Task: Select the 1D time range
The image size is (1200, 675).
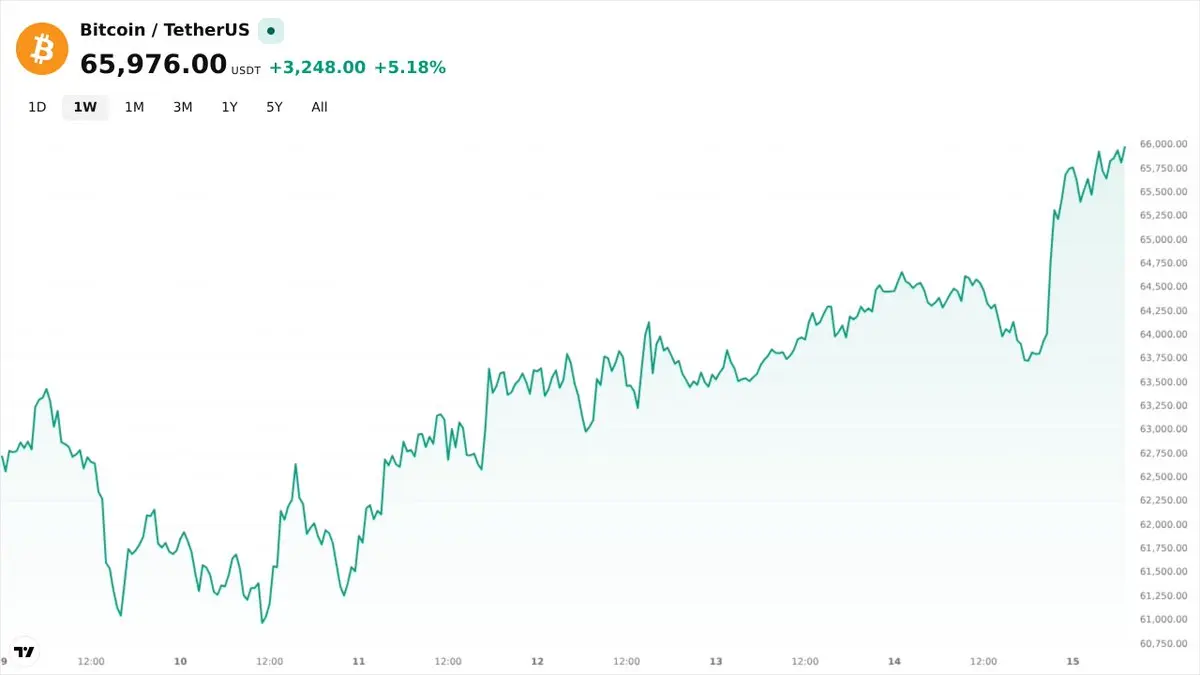Action: [37, 107]
